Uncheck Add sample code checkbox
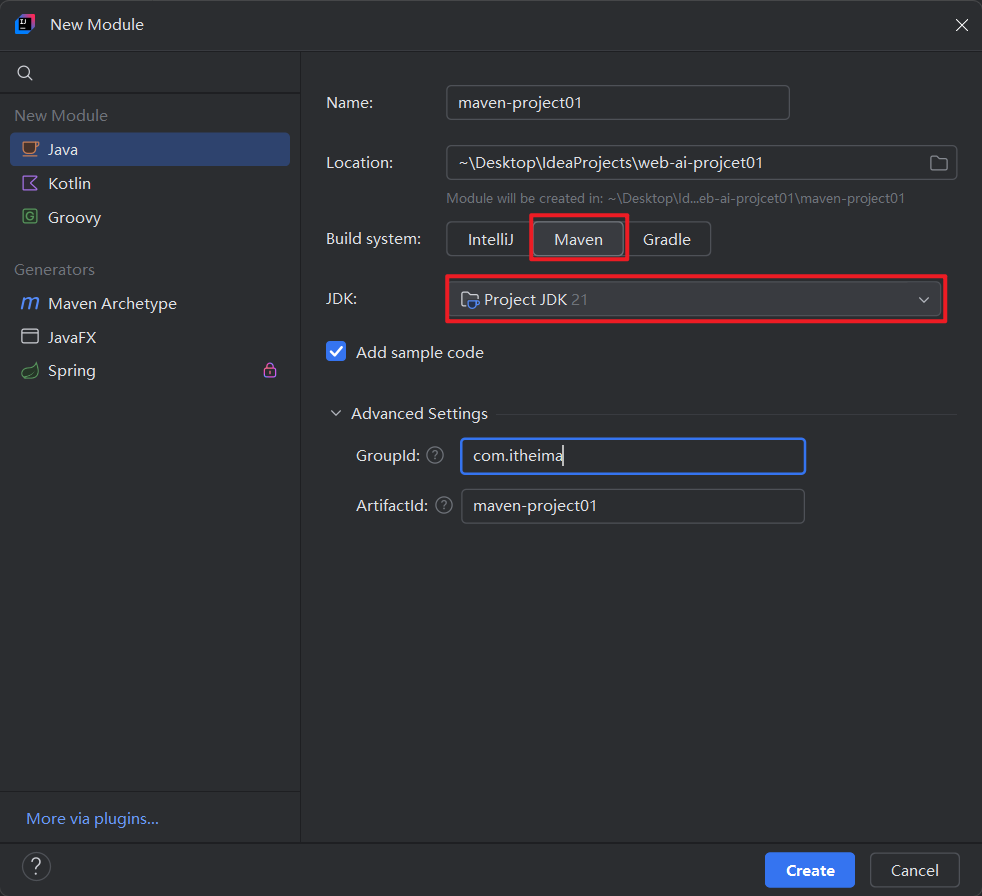The height and width of the screenshot is (896, 982). 336,352
